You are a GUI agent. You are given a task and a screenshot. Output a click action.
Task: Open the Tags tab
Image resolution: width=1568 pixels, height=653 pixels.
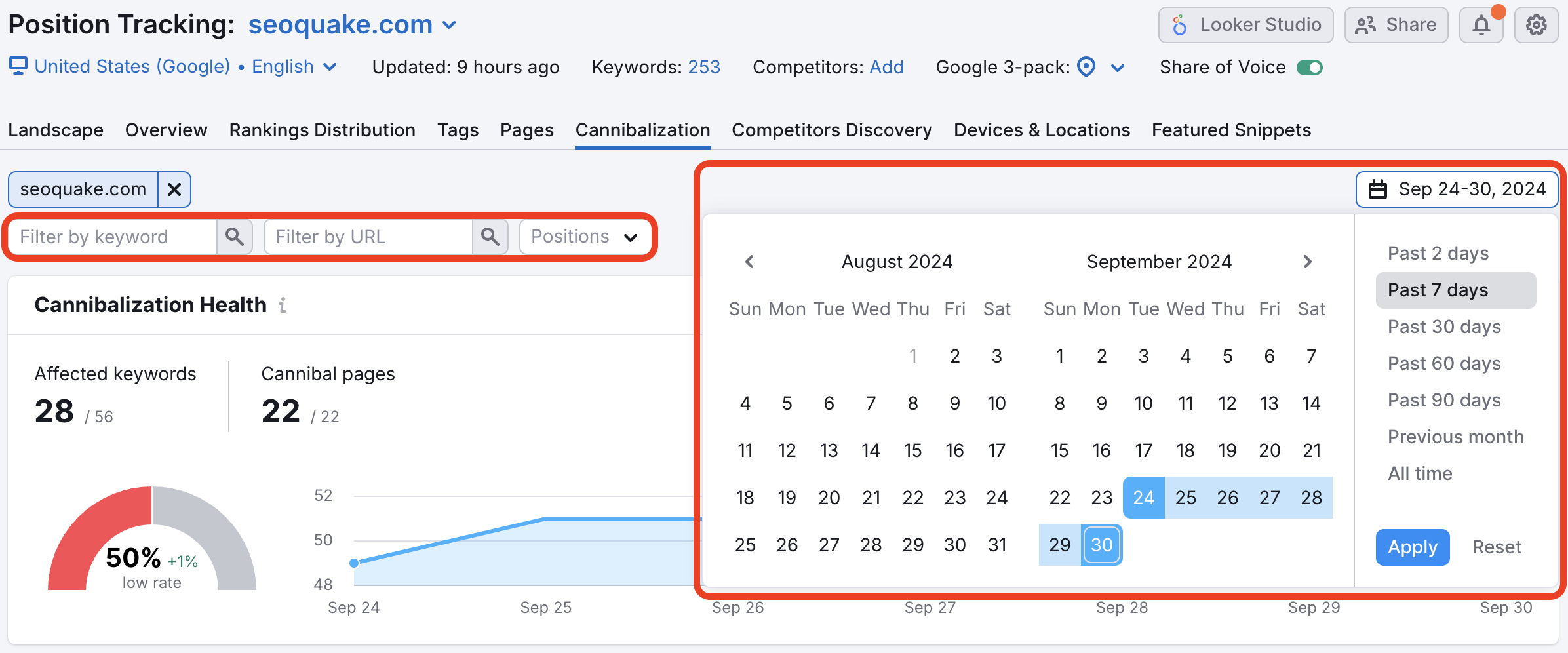(x=458, y=130)
